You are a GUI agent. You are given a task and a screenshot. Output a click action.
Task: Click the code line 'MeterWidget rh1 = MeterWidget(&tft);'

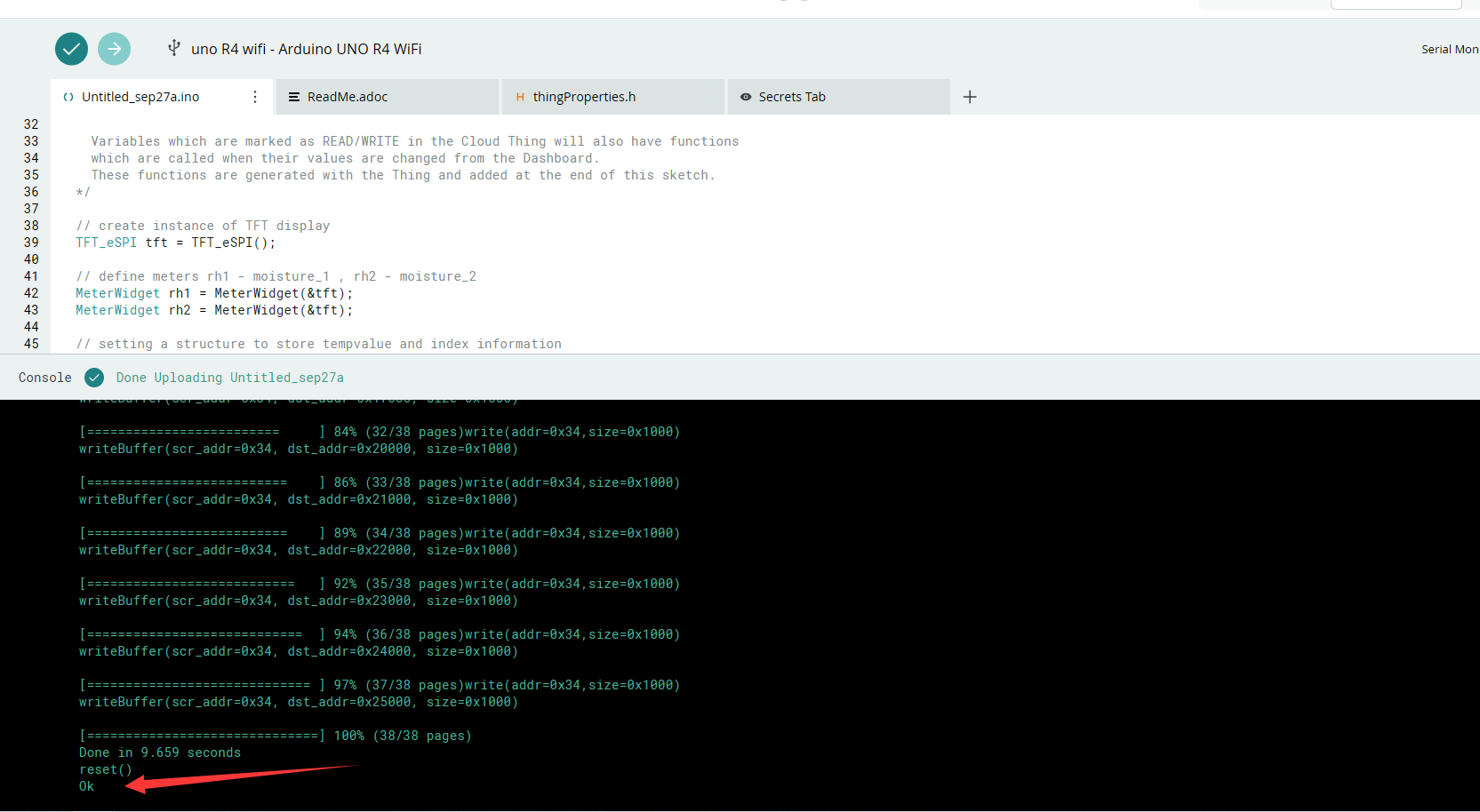tap(214, 293)
